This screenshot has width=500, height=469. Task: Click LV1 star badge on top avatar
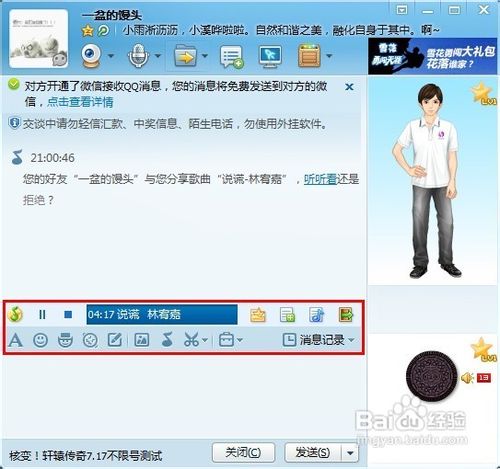(484, 94)
